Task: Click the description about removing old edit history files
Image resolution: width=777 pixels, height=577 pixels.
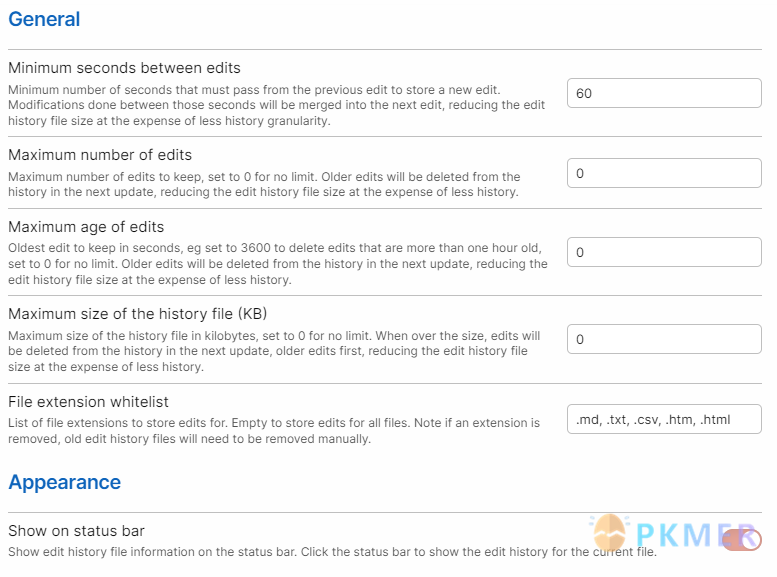Action: pyautogui.click(x=274, y=431)
